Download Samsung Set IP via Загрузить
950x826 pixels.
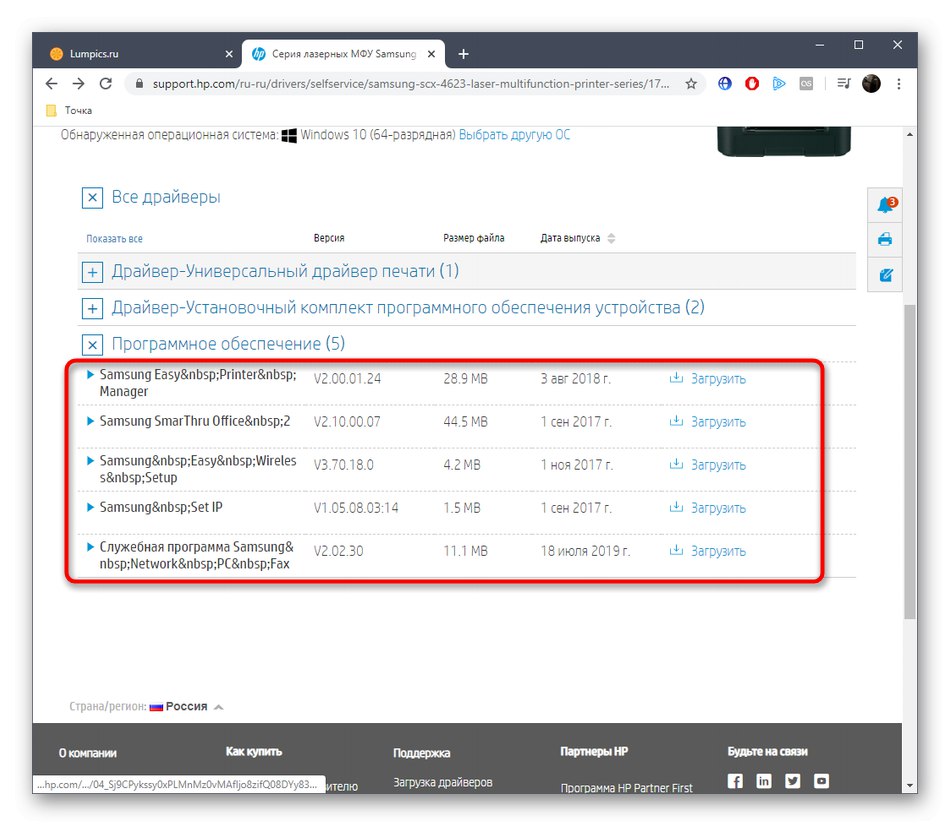[708, 508]
